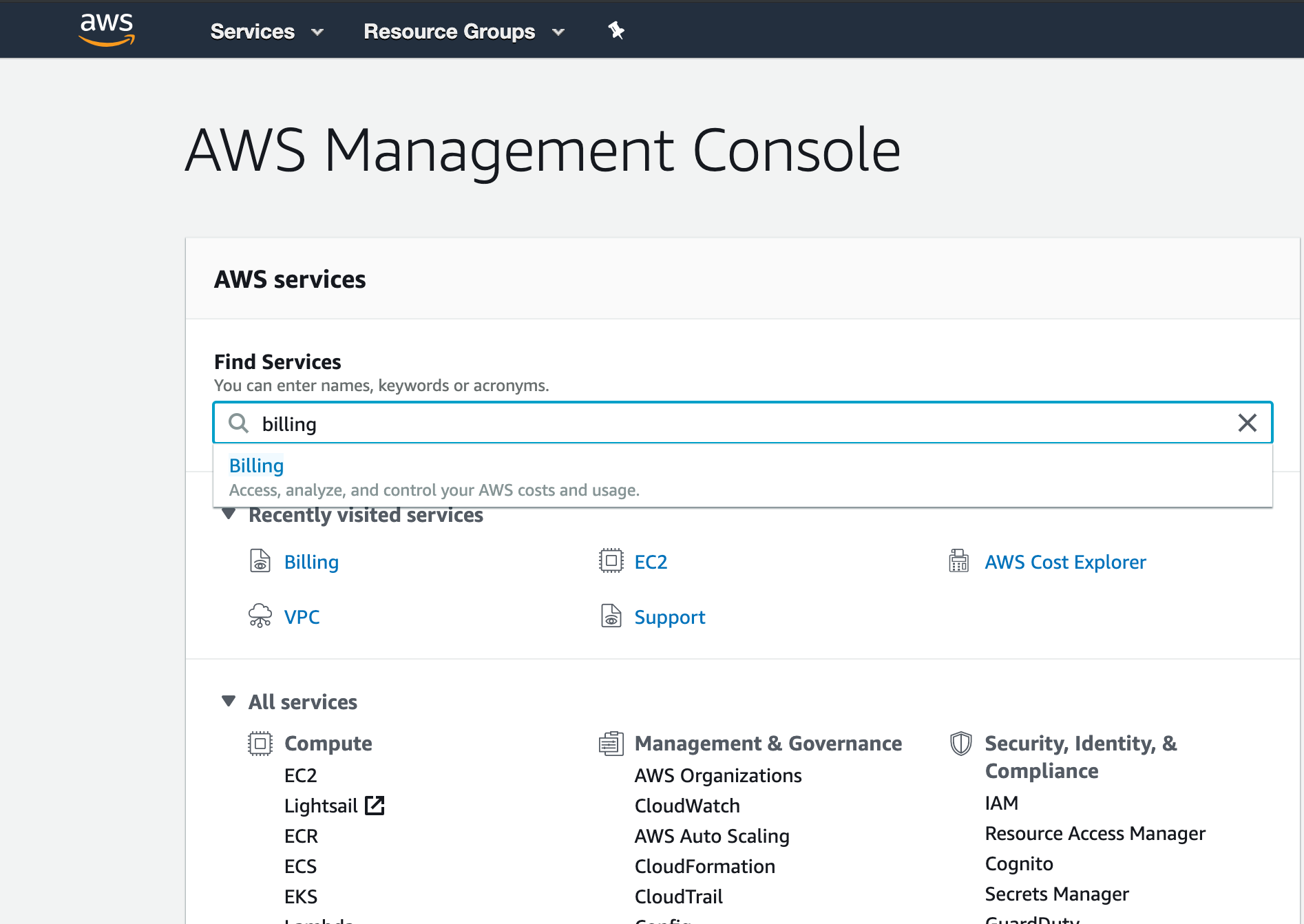The width and height of the screenshot is (1304, 924).
Task: Click the AWS logo home icon
Action: point(107,30)
